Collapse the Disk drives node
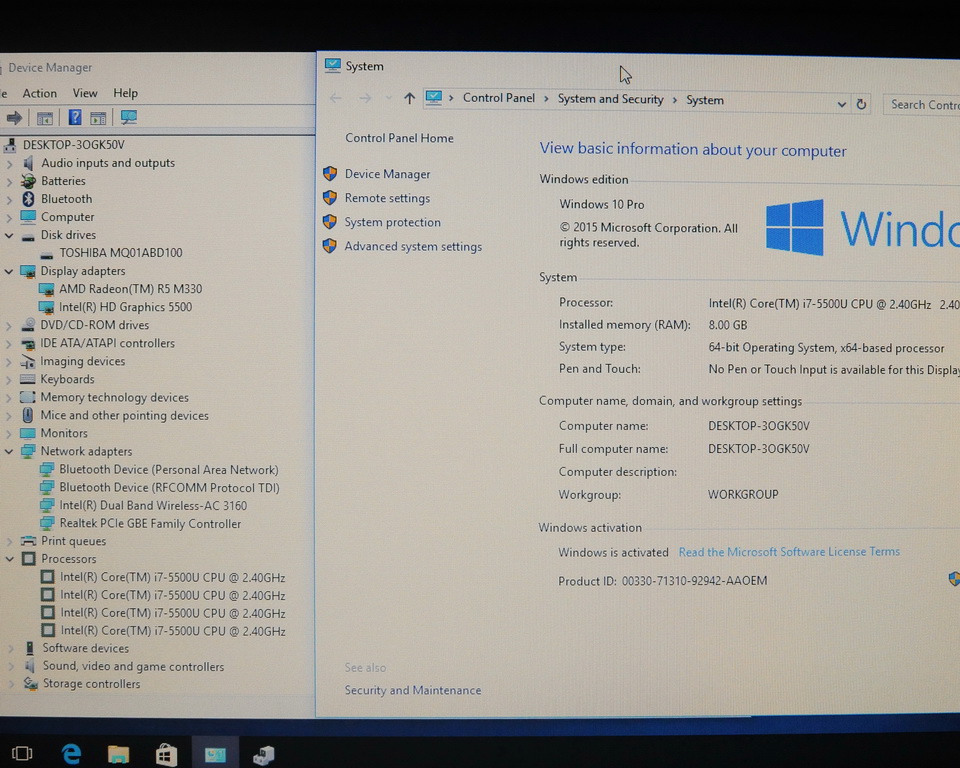The width and height of the screenshot is (960, 768). point(9,235)
